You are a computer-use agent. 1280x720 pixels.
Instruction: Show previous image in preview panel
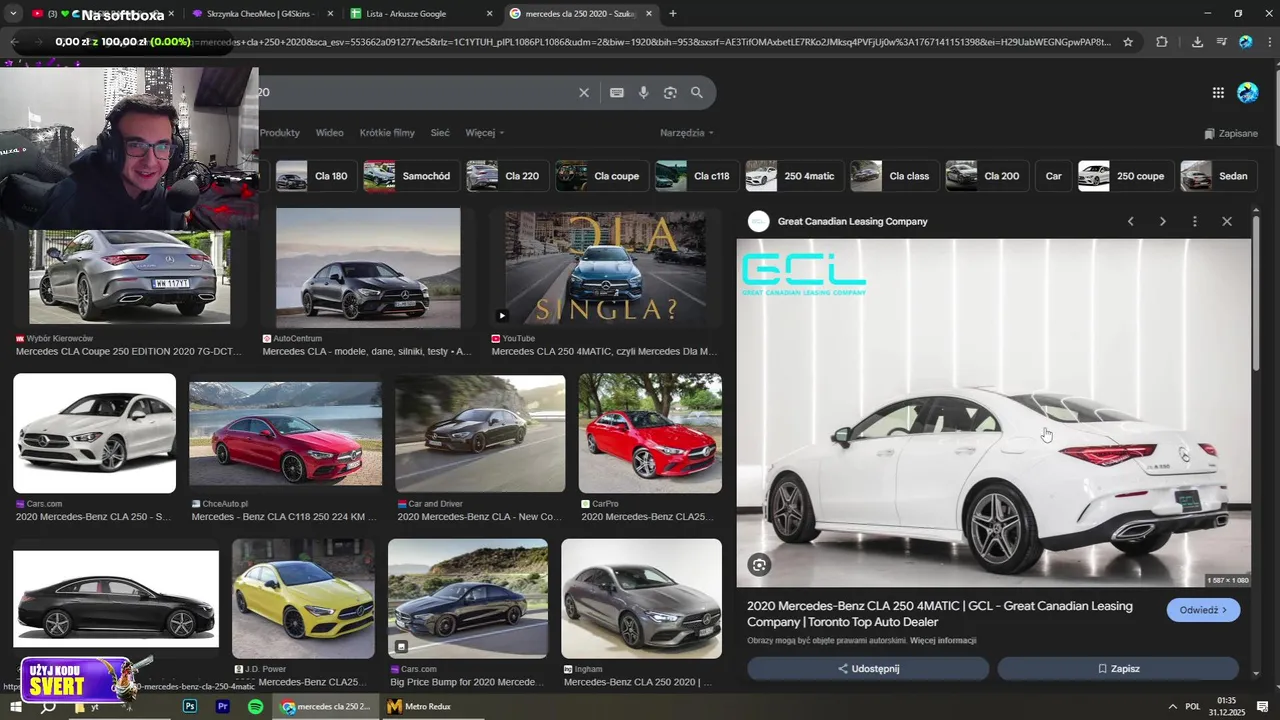(1131, 221)
